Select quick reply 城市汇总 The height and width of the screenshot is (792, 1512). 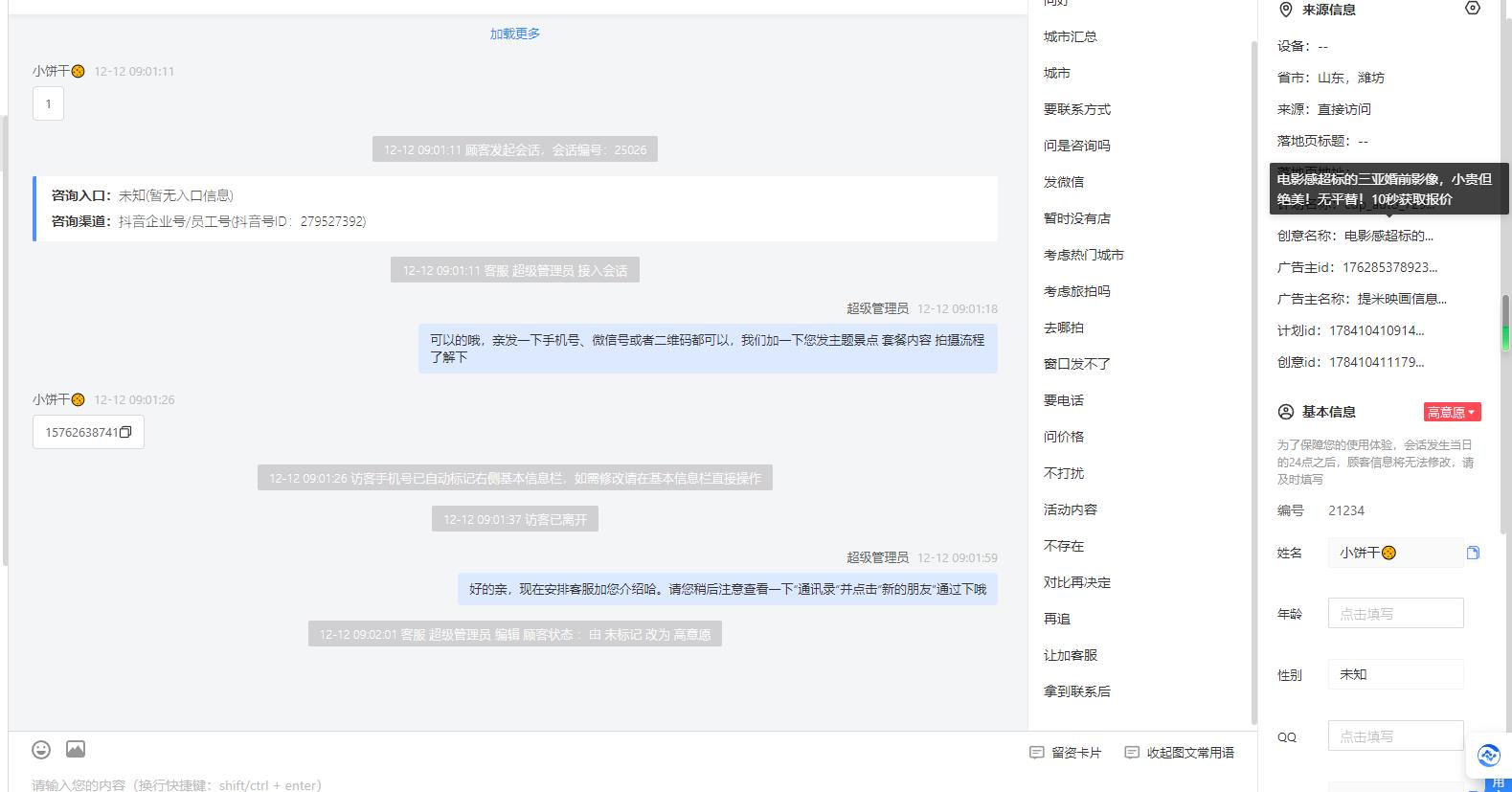(x=1071, y=36)
